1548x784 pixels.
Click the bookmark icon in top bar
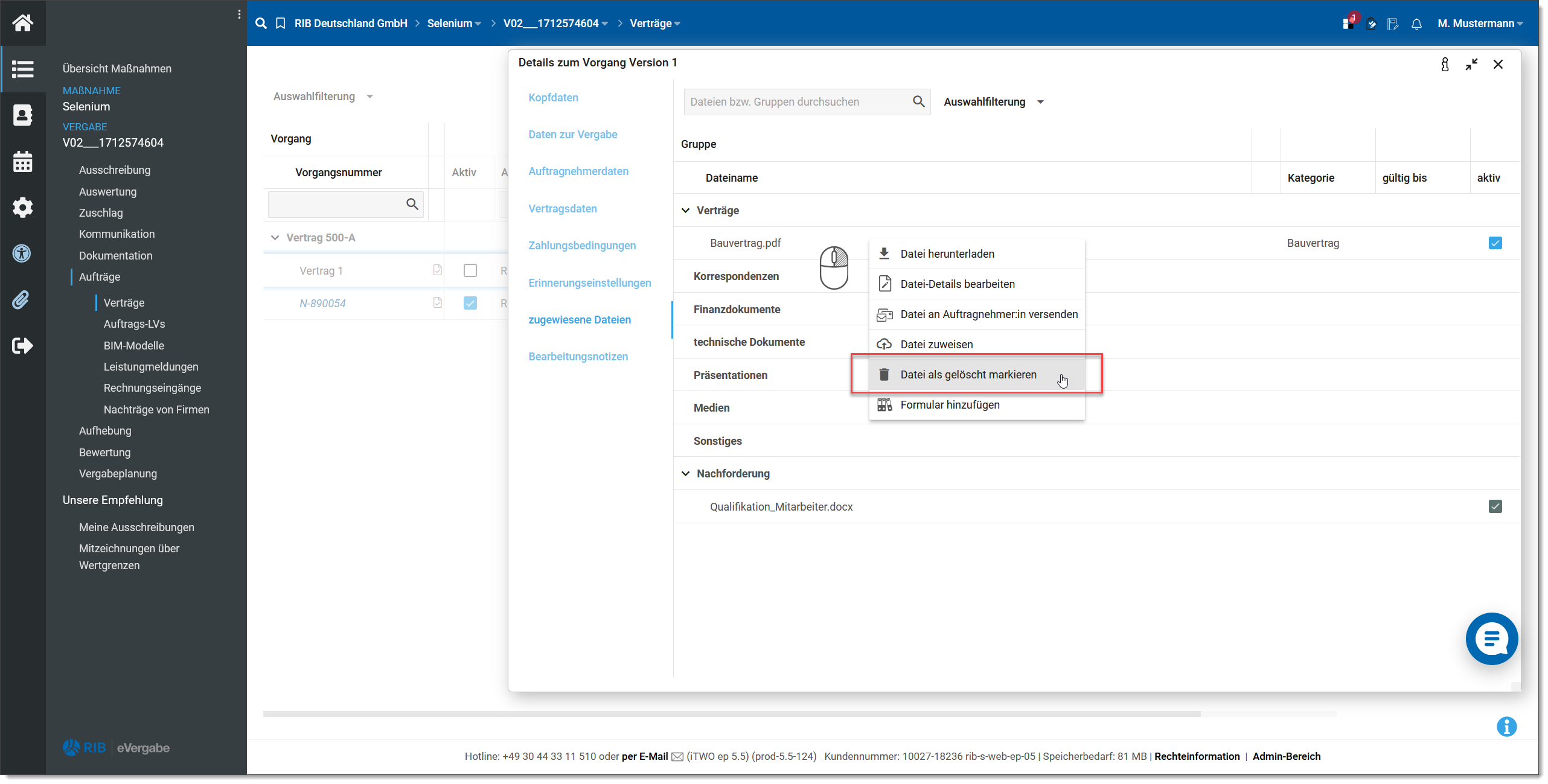click(280, 23)
